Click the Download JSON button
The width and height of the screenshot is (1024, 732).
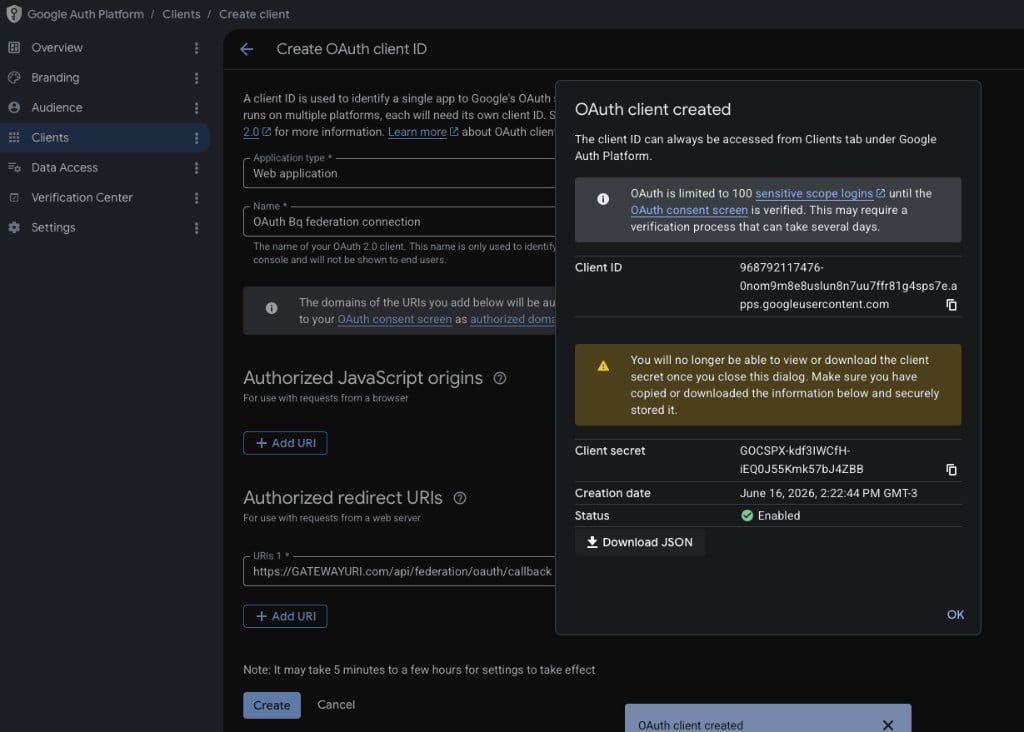pos(640,542)
